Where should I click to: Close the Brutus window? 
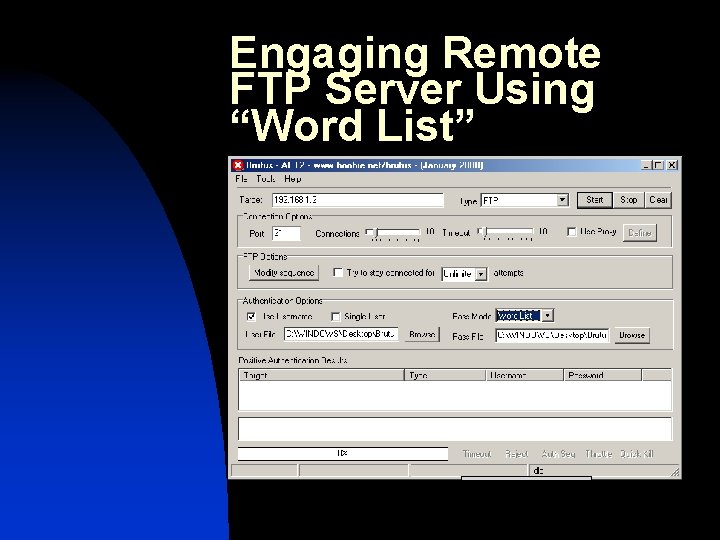click(672, 165)
